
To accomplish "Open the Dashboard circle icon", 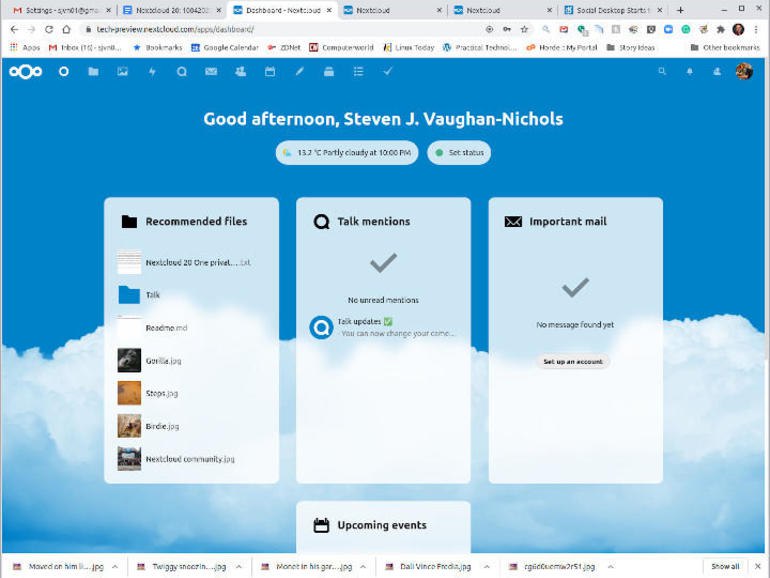I will (63, 72).
